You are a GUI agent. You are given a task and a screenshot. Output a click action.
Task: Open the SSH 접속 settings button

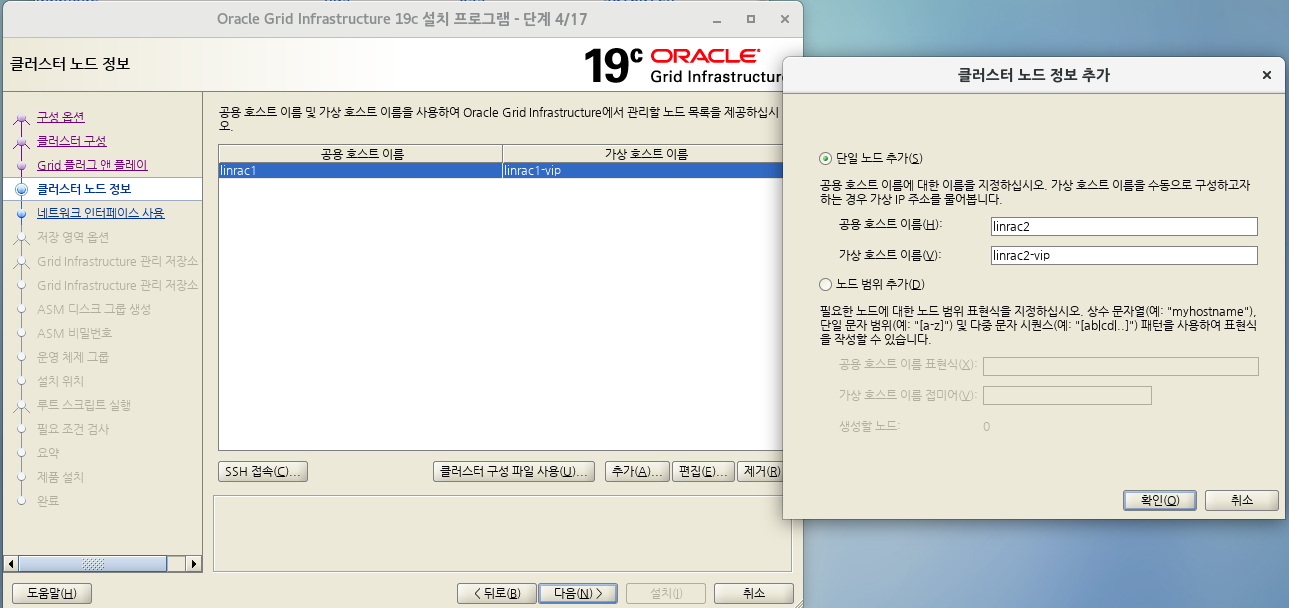click(x=263, y=471)
